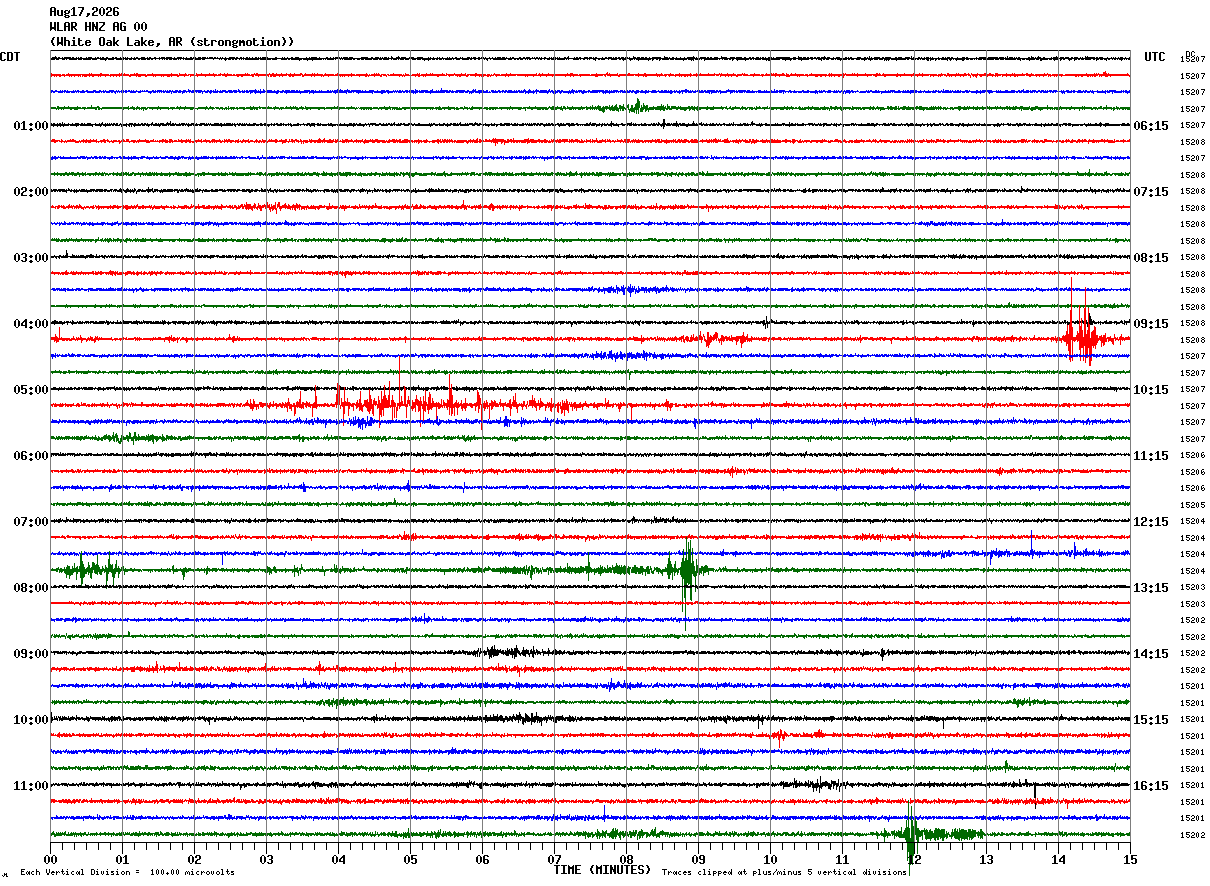Pick minute 11 on the bottom axis
The width and height of the screenshot is (1210, 886).
842,859
